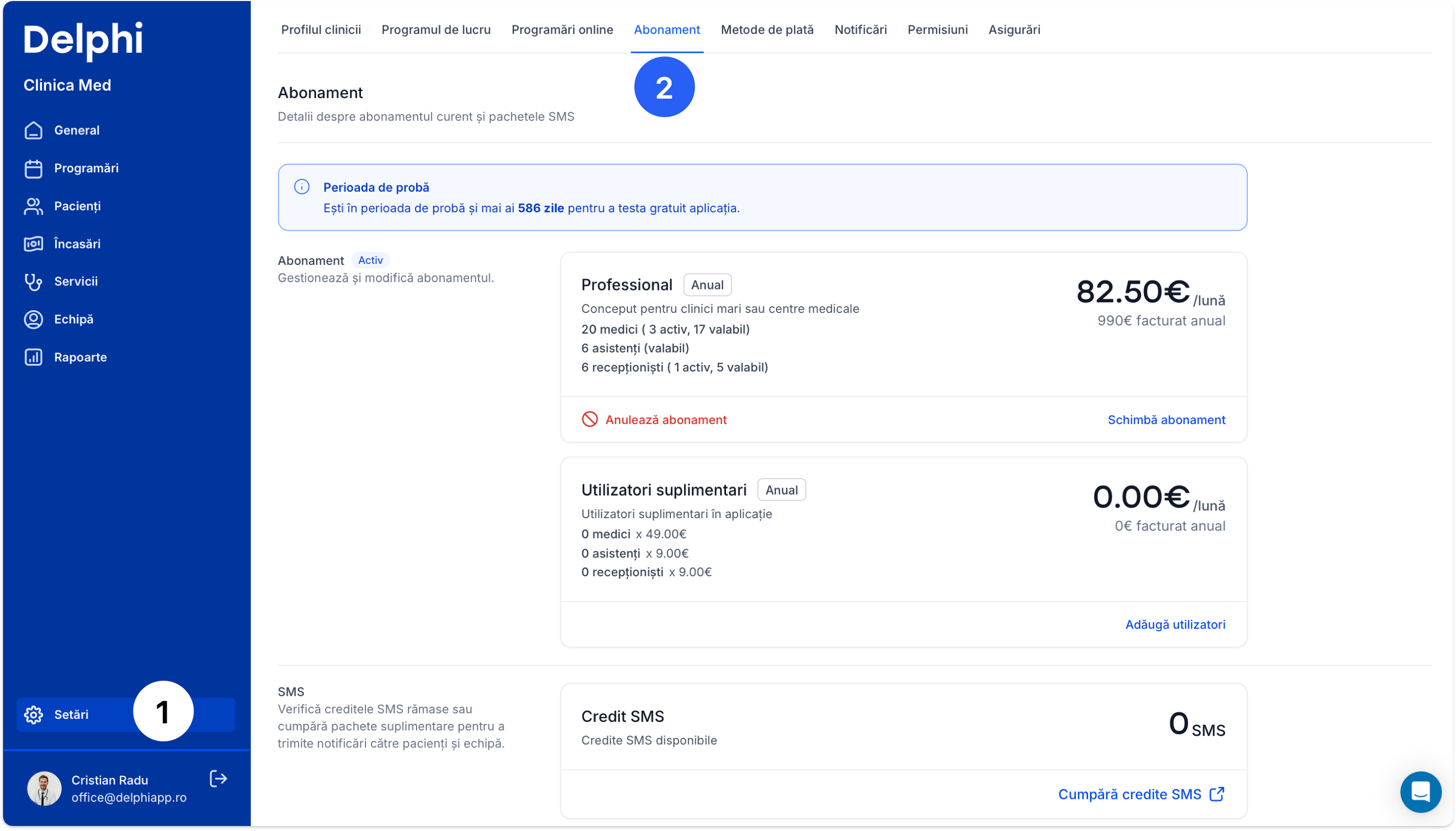Screen dimensions: 1456x831
Task: Click the Echipă user circle icon
Action: coord(34,319)
